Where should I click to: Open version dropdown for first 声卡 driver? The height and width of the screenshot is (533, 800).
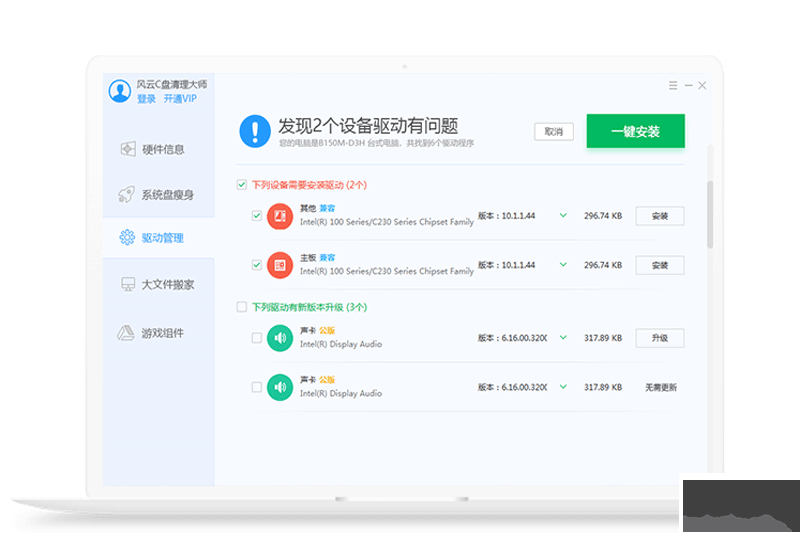click(x=563, y=338)
